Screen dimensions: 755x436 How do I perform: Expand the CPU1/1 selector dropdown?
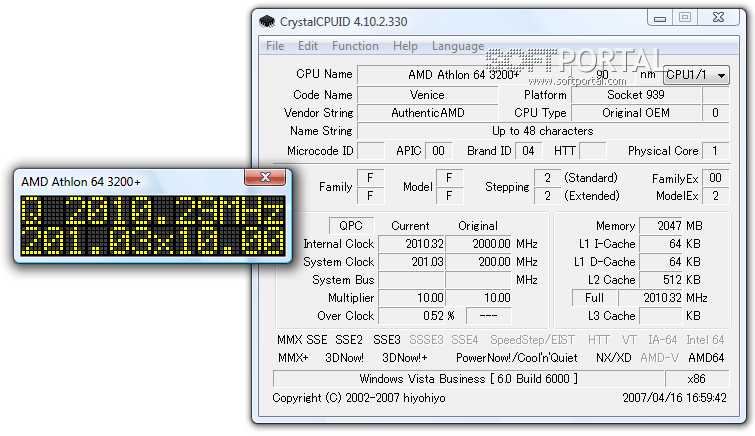[696, 75]
